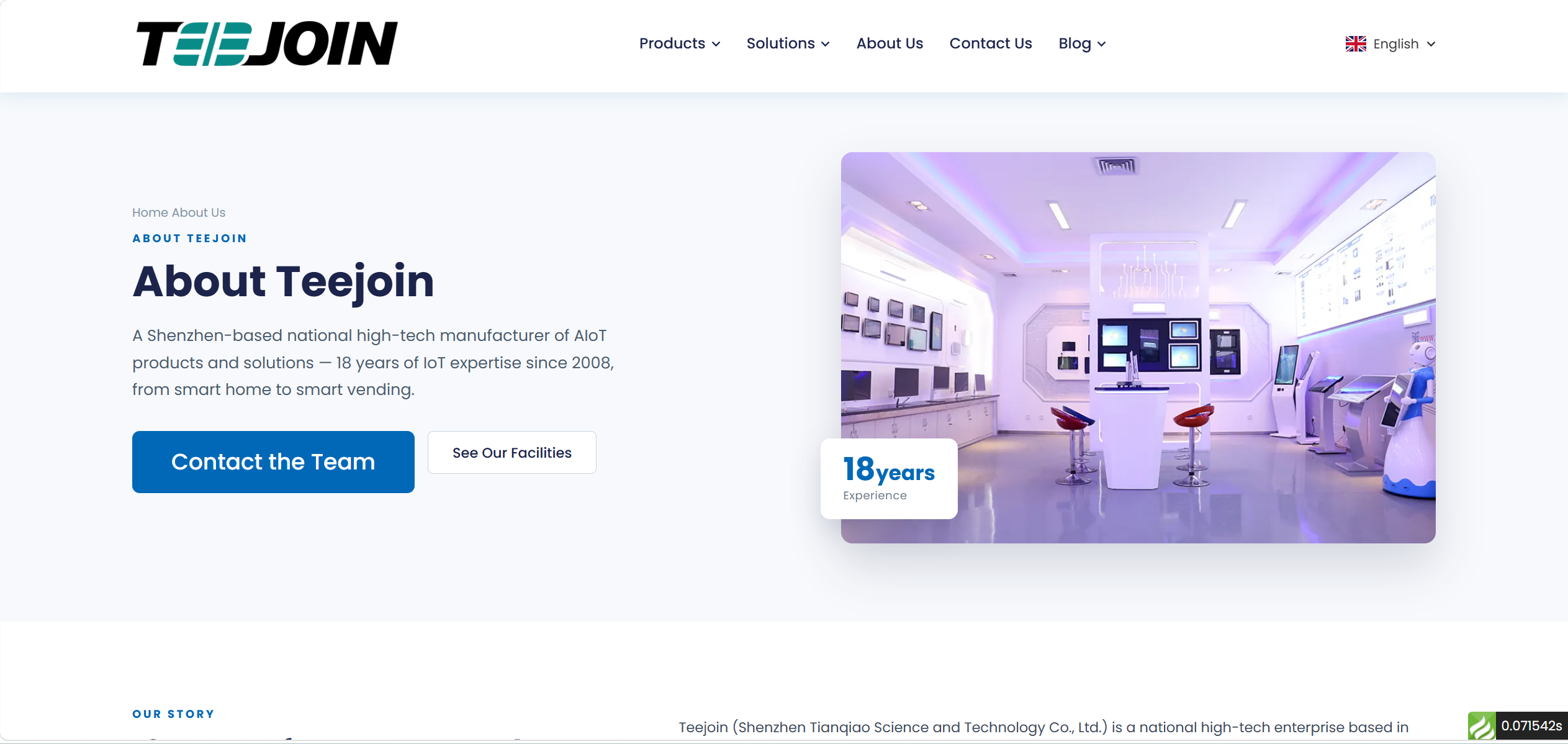Image resolution: width=1568 pixels, height=744 pixels.
Task: Expand the Products dropdown arrow
Action: [716, 44]
